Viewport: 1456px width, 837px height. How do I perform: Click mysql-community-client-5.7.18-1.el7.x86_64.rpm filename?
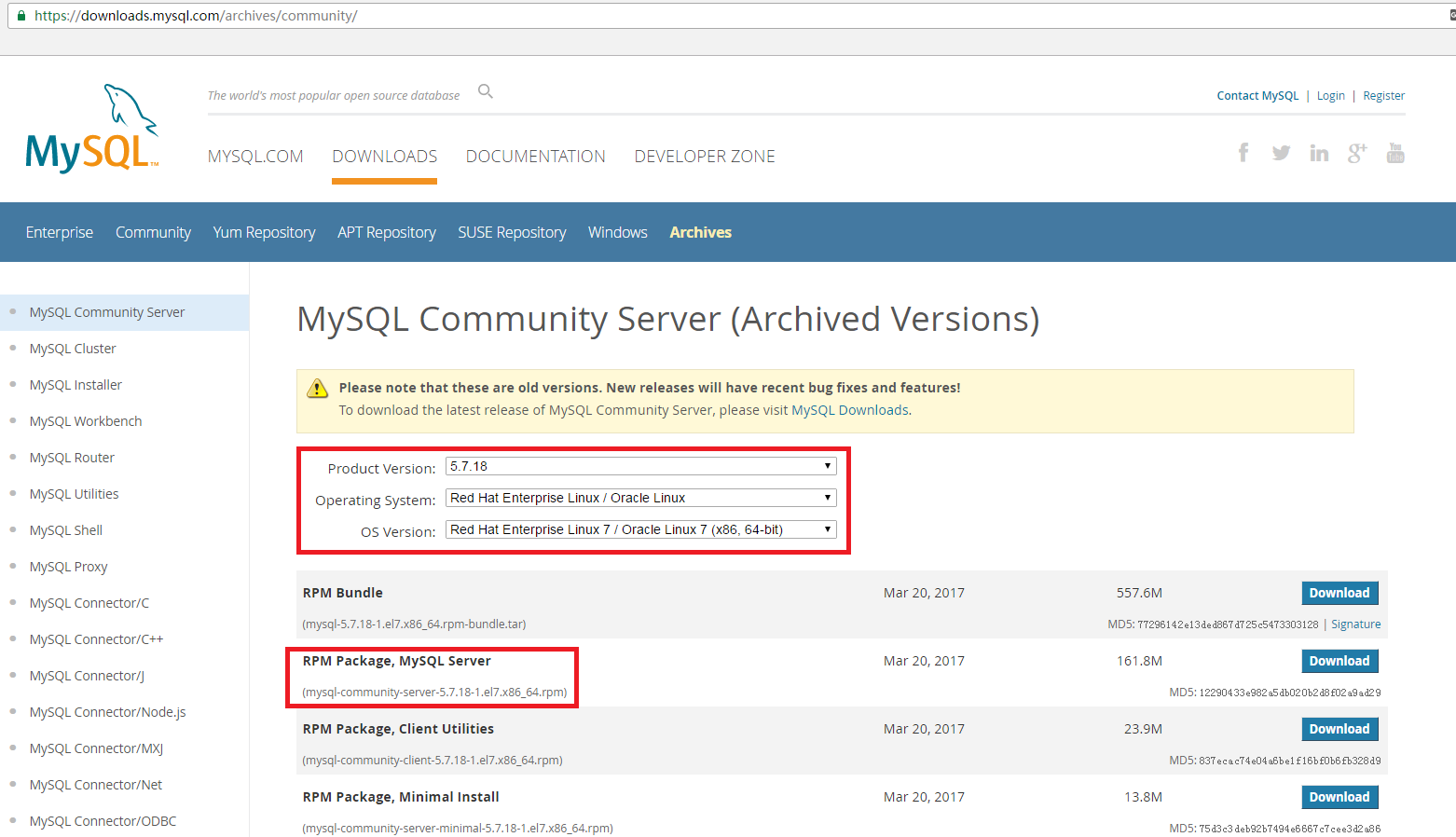[x=433, y=761]
